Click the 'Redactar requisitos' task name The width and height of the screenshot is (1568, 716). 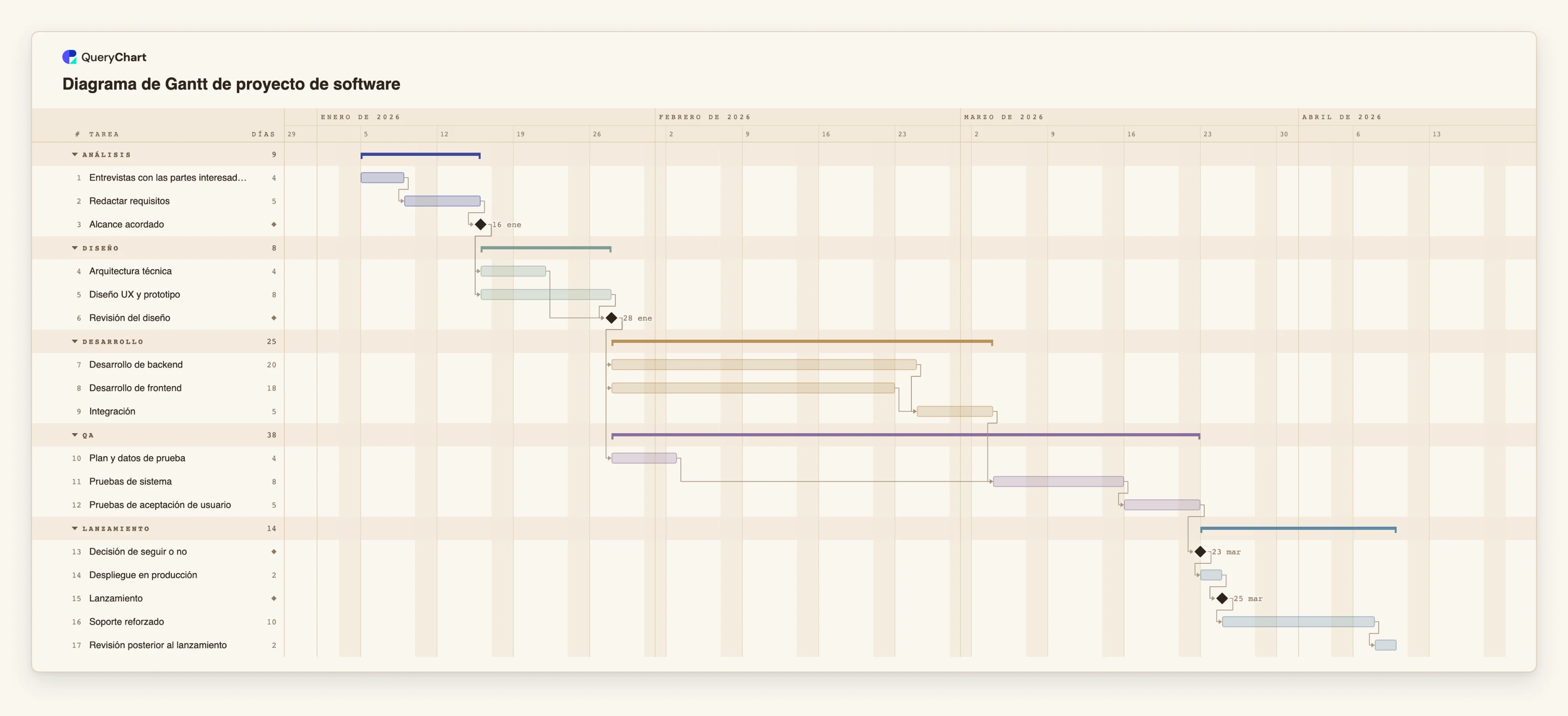click(x=130, y=201)
